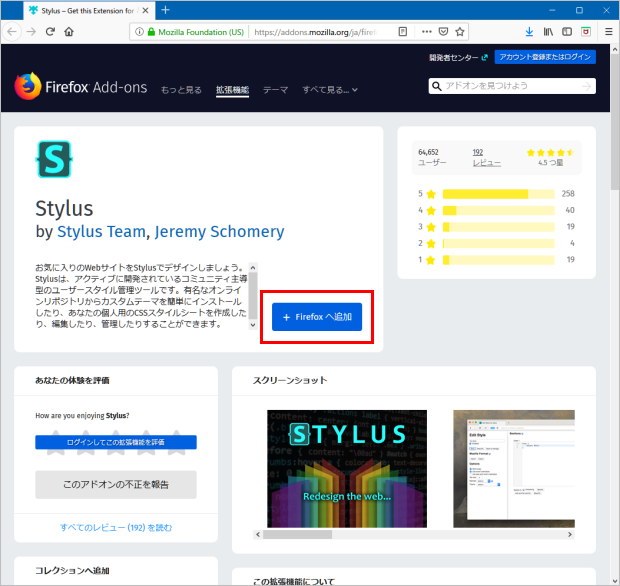Open 開発者センター link
This screenshot has height=586, width=620.
pos(458,57)
